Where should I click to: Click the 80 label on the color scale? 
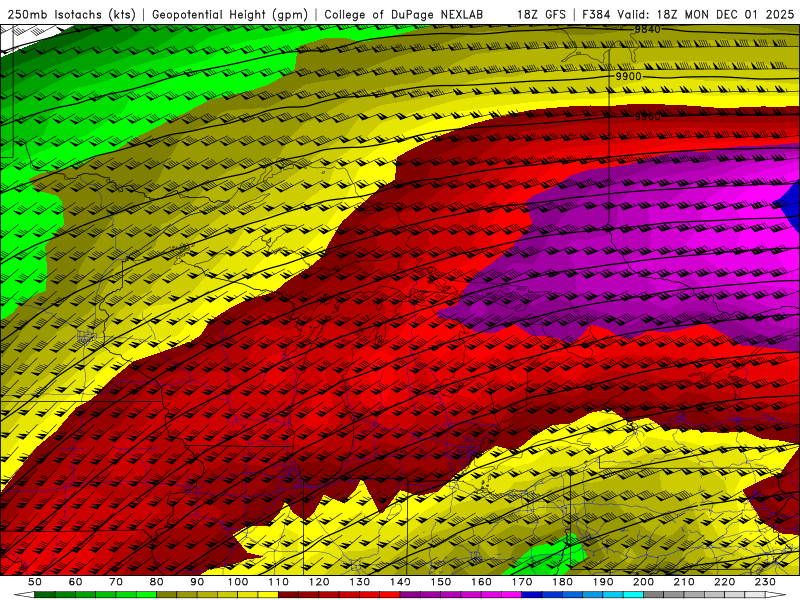(x=157, y=582)
